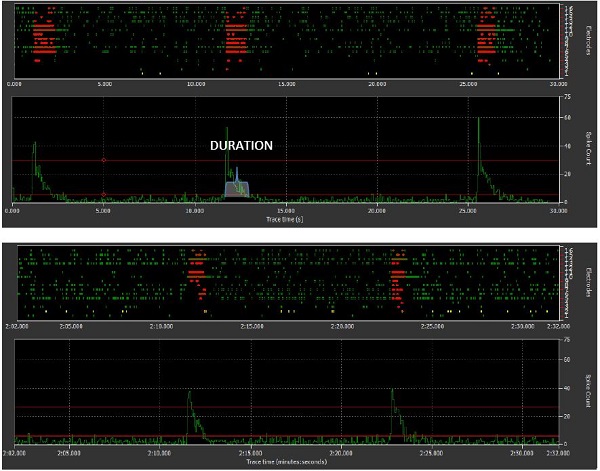Select the first red burst cluster in top raster
The width and height of the screenshot is (600, 471).
coord(42,42)
